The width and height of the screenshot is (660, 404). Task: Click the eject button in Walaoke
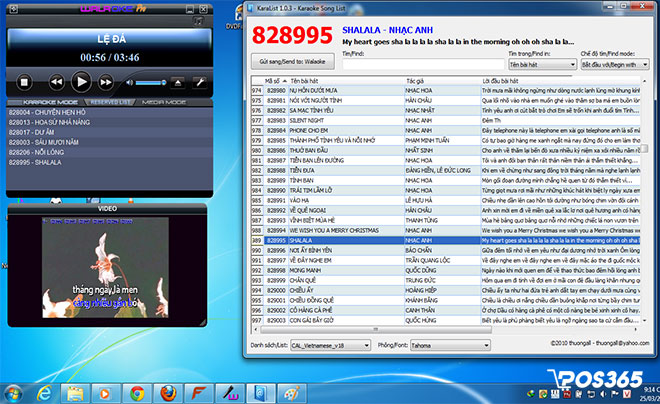coord(178,82)
